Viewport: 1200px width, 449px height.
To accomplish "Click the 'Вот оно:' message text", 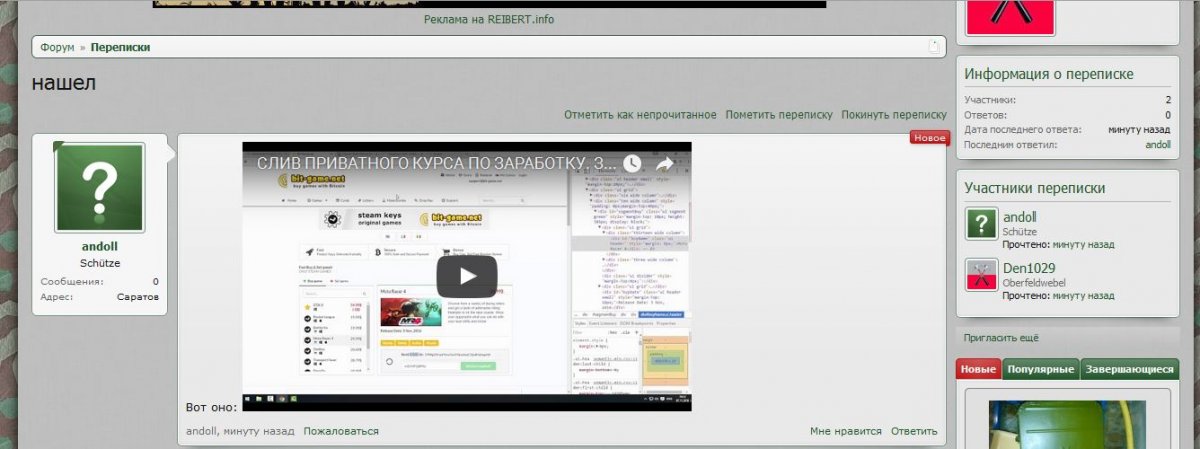I will [212, 407].
